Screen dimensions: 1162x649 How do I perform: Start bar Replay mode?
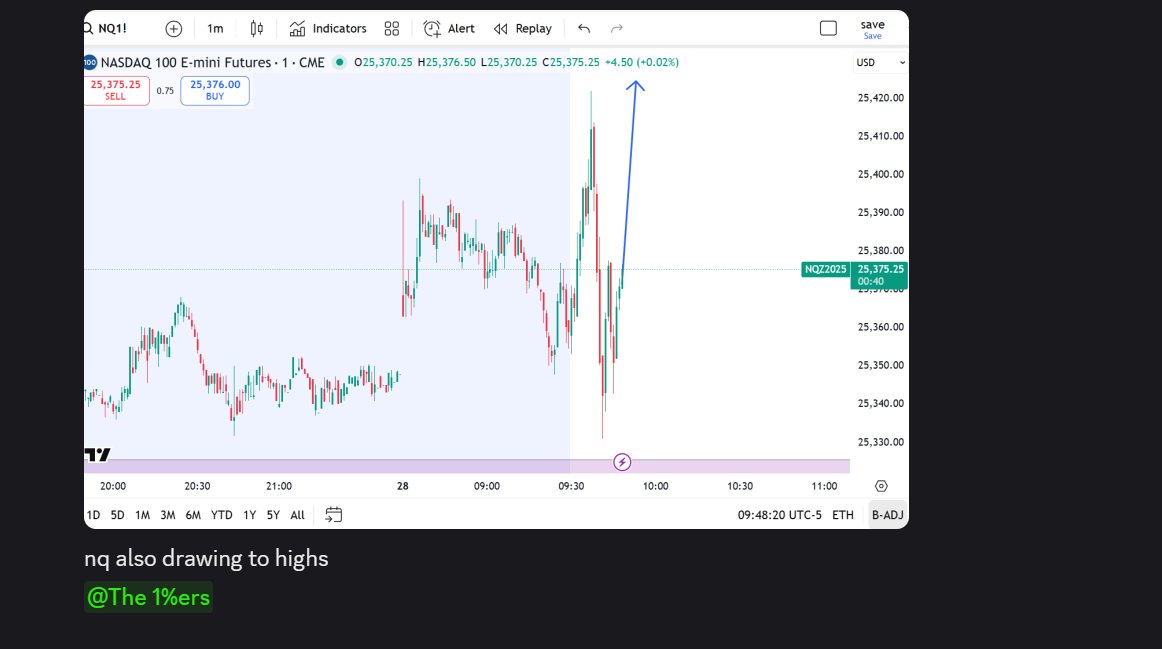(x=523, y=29)
